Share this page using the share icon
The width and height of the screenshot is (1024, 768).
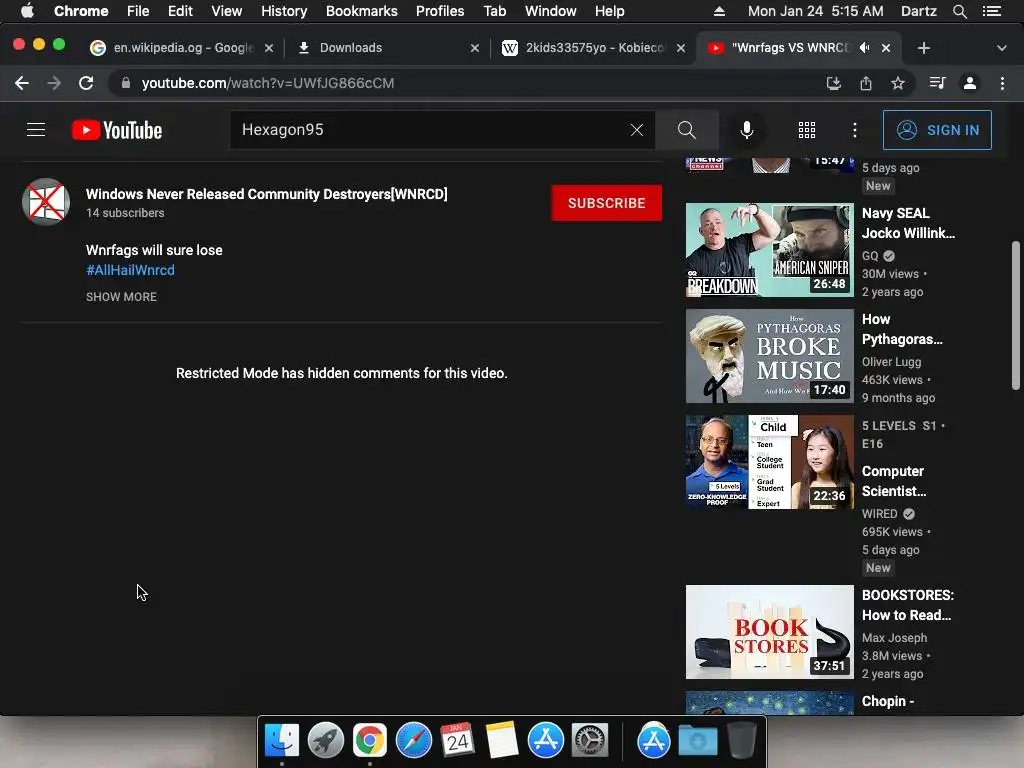point(866,83)
